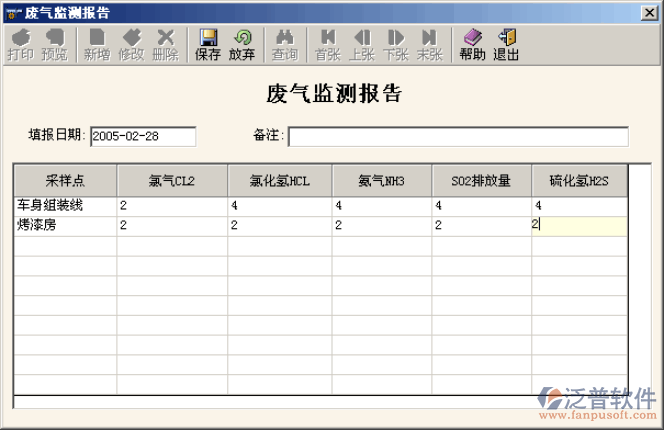
Task: Click the 采样点 column header
Action: (x=65, y=181)
